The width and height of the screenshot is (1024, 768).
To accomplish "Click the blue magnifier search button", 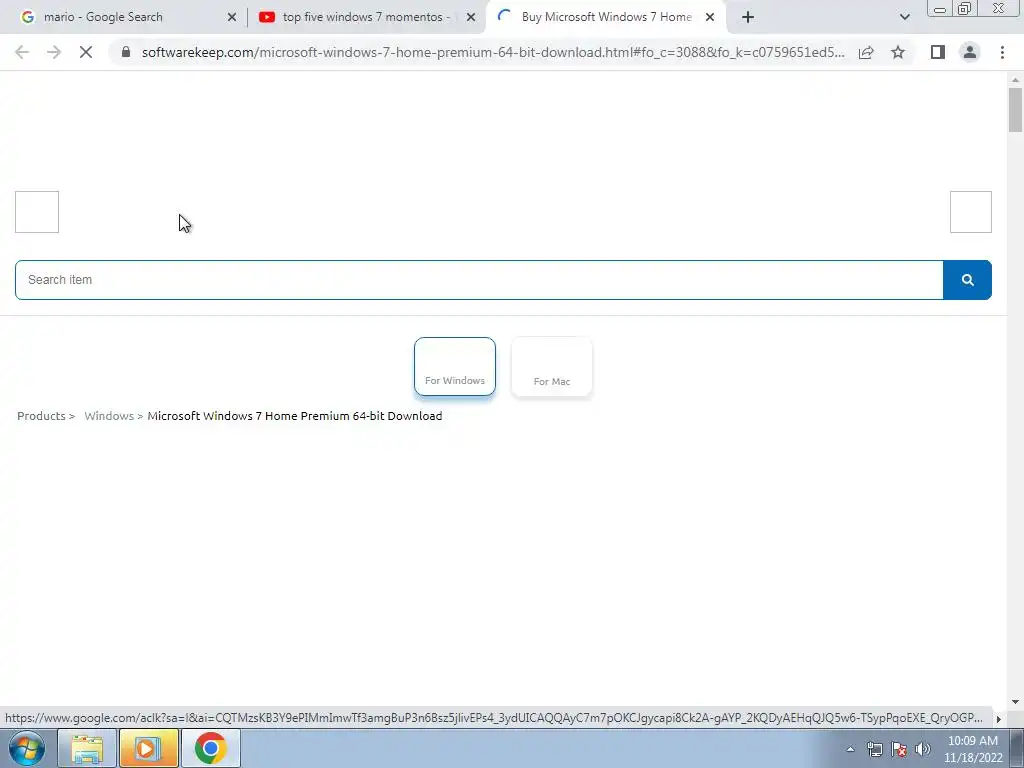I will (x=967, y=280).
